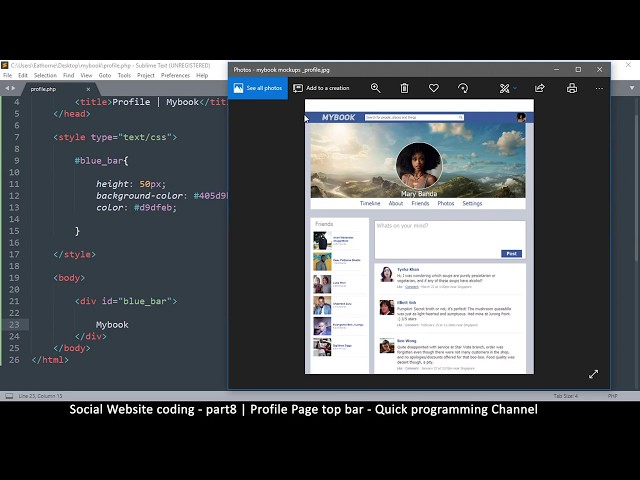Rotate the photo with rotate icon
640x480 pixels.
(x=463, y=88)
